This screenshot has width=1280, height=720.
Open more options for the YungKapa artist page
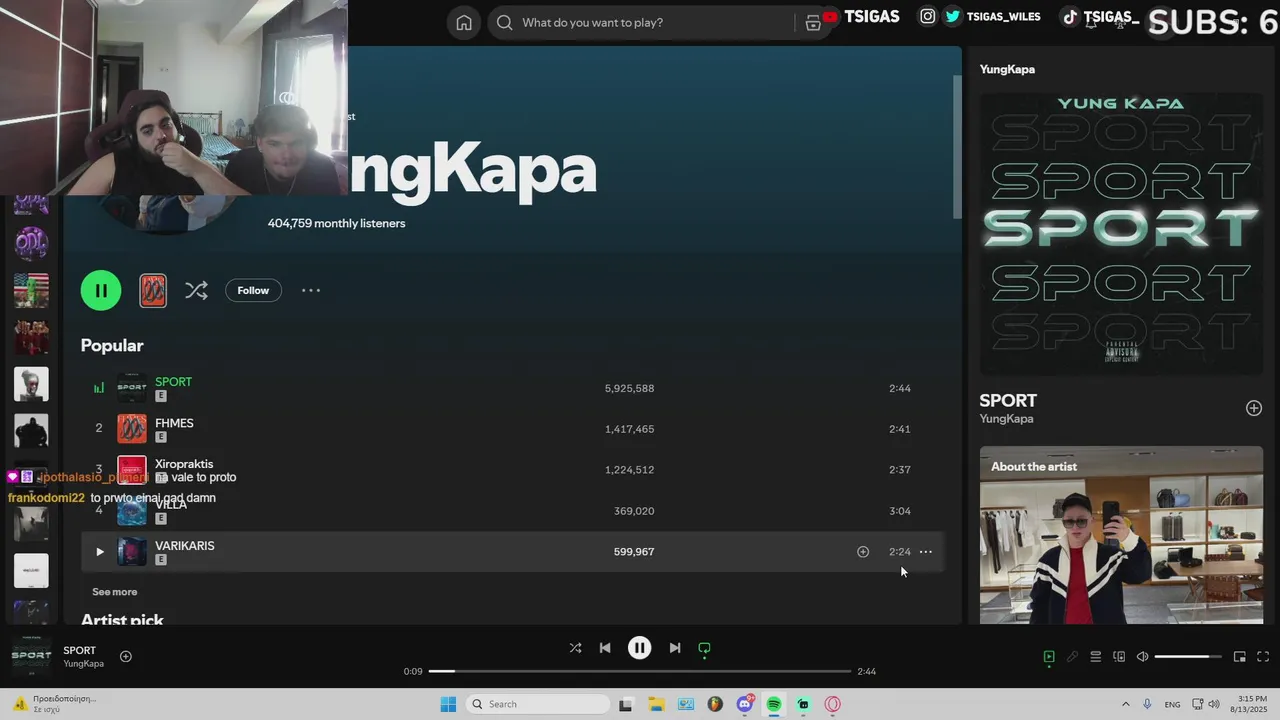311,290
